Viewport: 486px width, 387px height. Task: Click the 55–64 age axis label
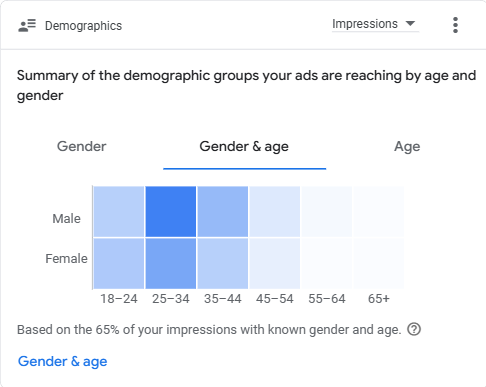(327, 299)
